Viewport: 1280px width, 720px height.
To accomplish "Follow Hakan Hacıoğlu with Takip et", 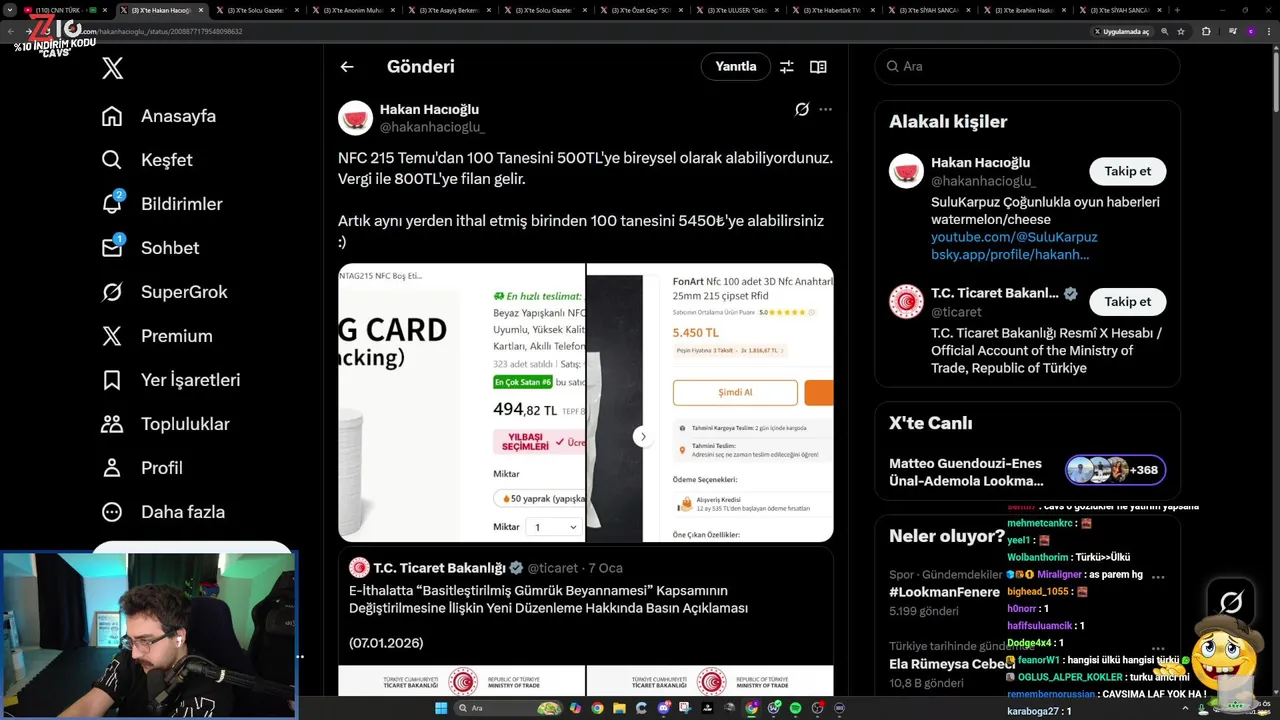I will click(x=1128, y=171).
